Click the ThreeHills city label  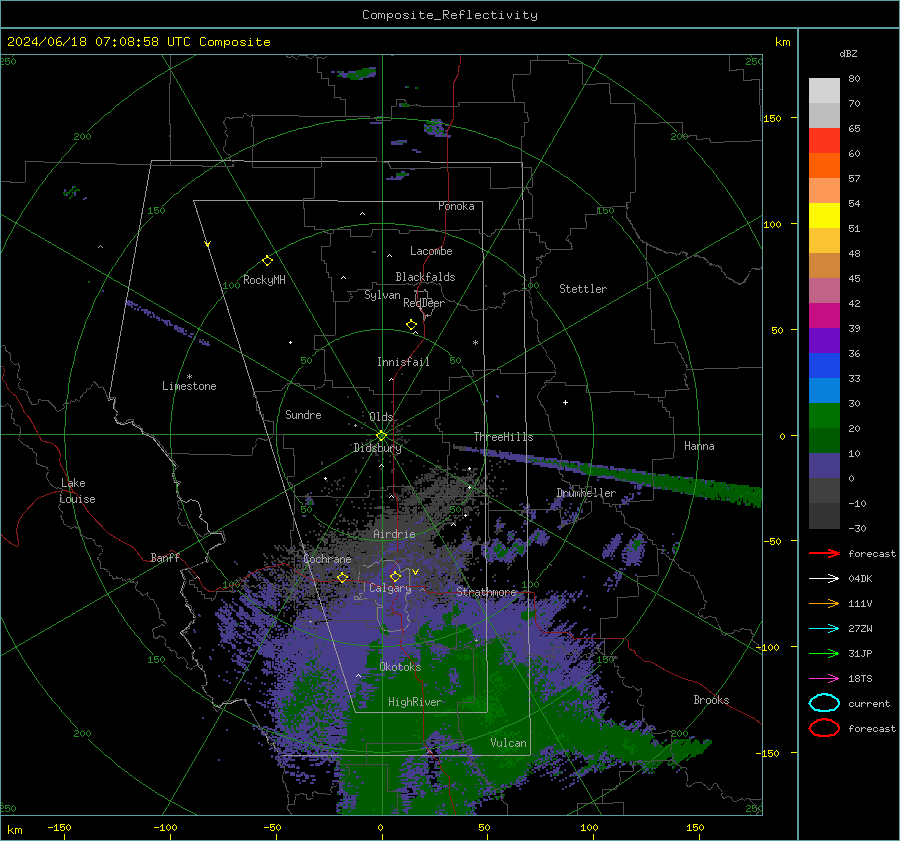tap(503, 437)
